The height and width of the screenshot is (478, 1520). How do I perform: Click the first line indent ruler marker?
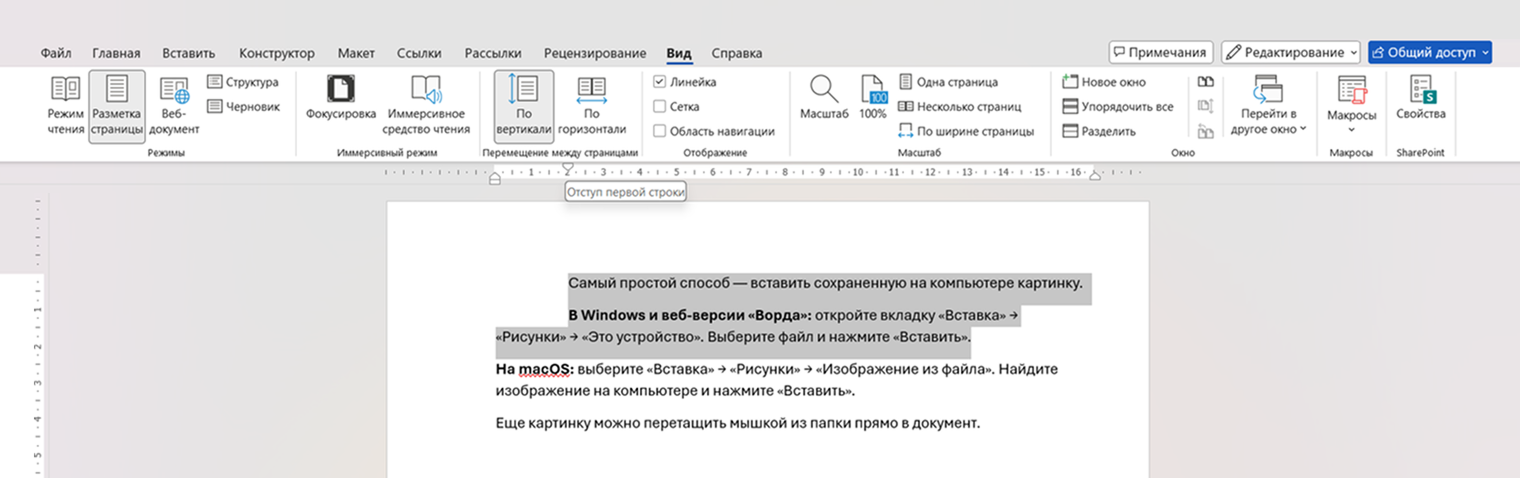[x=568, y=169]
